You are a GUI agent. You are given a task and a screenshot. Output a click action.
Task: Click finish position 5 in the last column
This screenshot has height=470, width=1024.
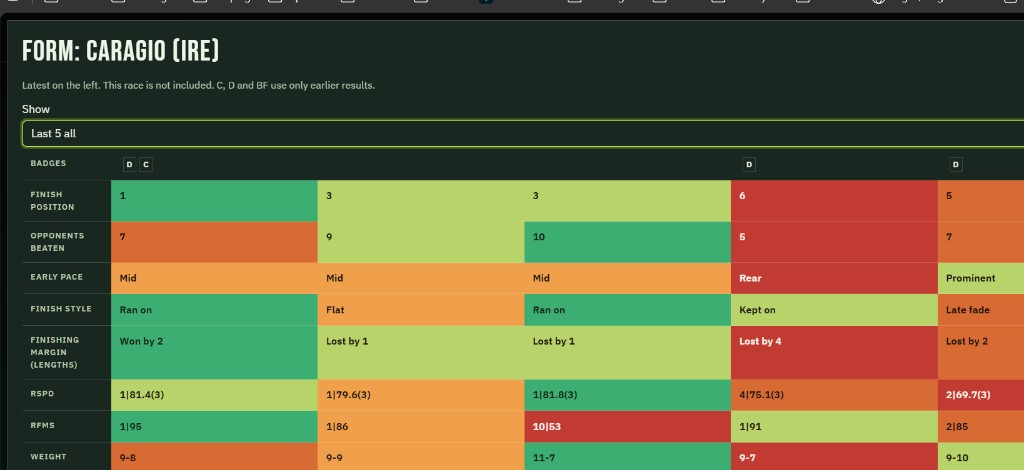(x=981, y=201)
